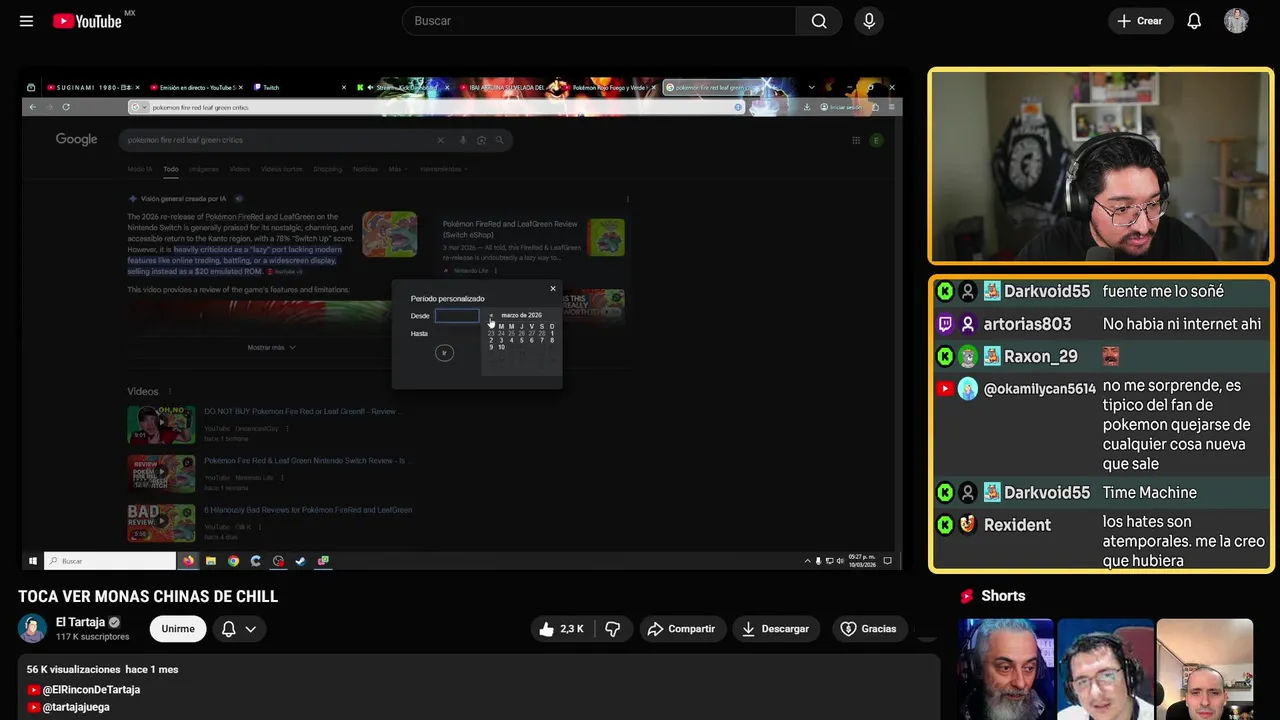Open the bearded man Shorts thumbnail
The height and width of the screenshot is (720, 1280).
pos(1005,669)
